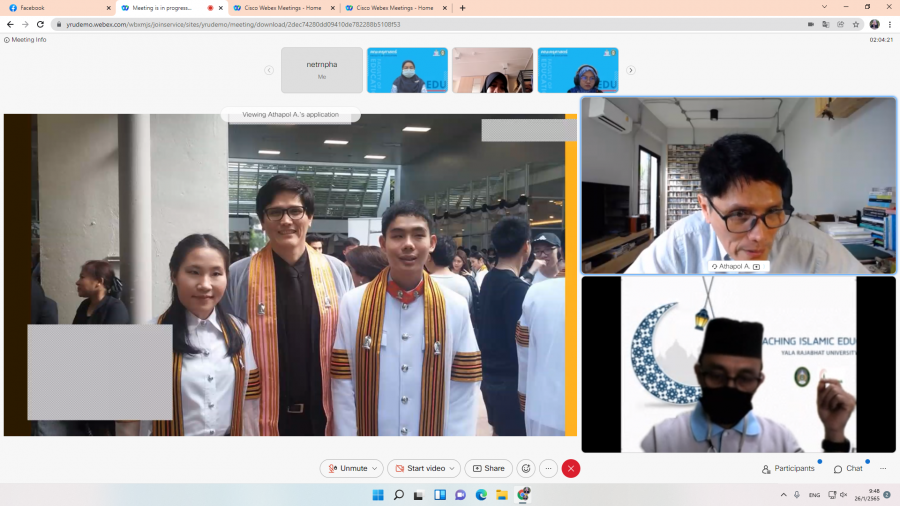Switch to the second Cisco Webex Meetings tab
The image size is (900, 506).
coord(393,8)
